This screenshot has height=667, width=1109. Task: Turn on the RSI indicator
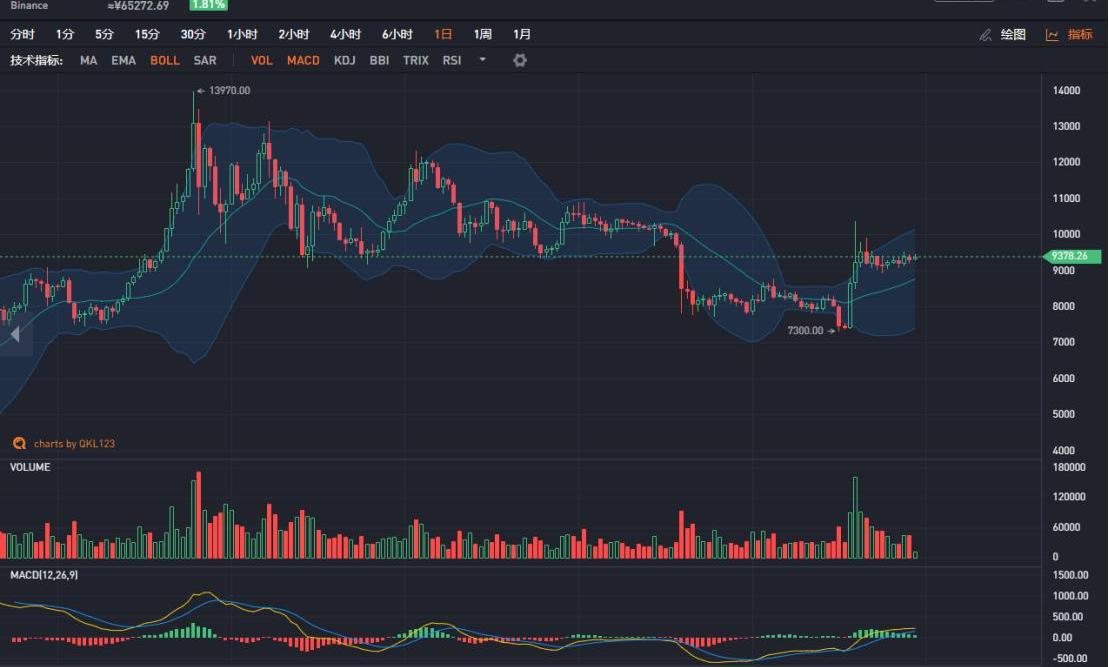tap(452, 60)
